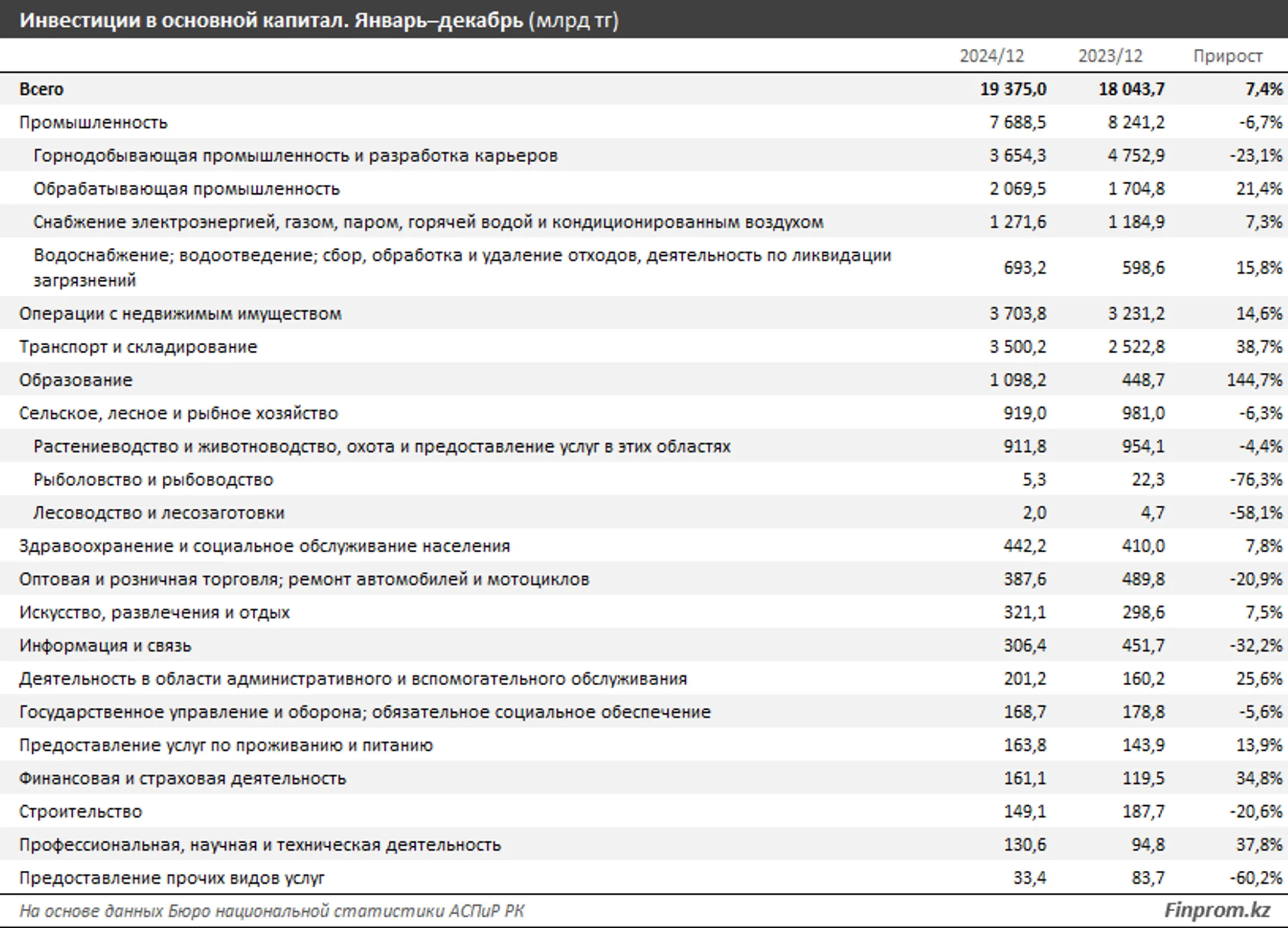
Task: Click the Бюро национальной статистики footnote
Action: tap(272, 911)
